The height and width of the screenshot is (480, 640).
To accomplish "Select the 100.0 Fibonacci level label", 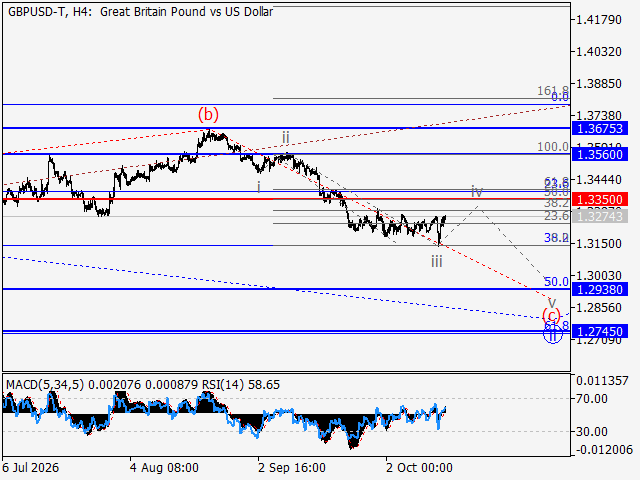I will point(553,147).
